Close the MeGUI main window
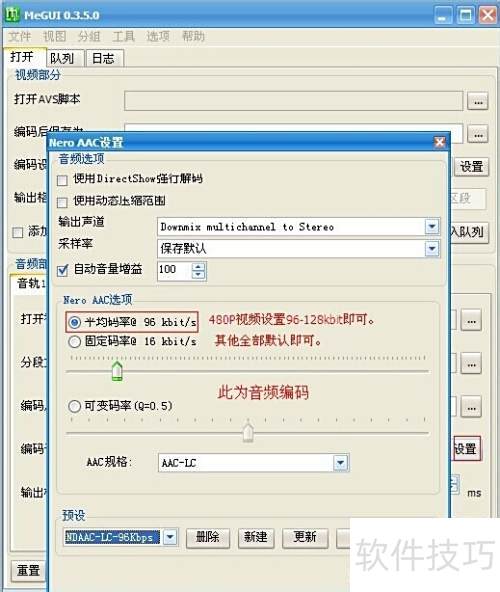500x592 pixels. click(x=488, y=15)
